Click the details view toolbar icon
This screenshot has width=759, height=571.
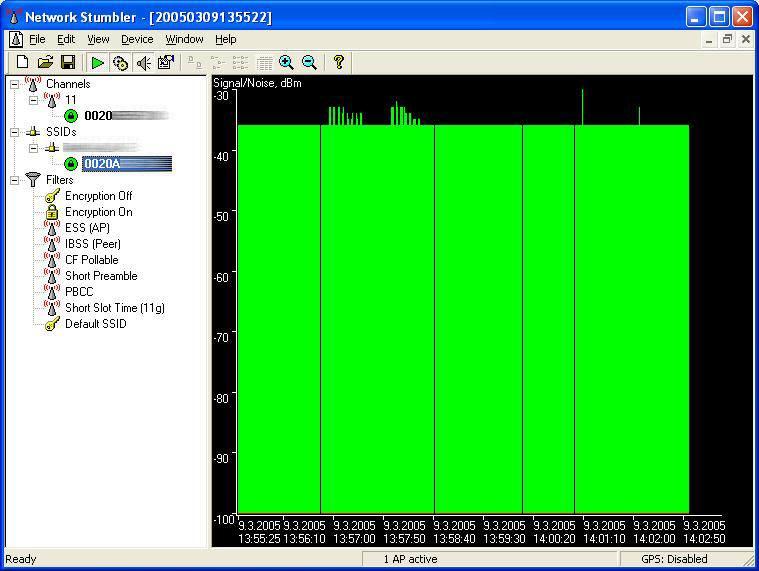click(264, 63)
